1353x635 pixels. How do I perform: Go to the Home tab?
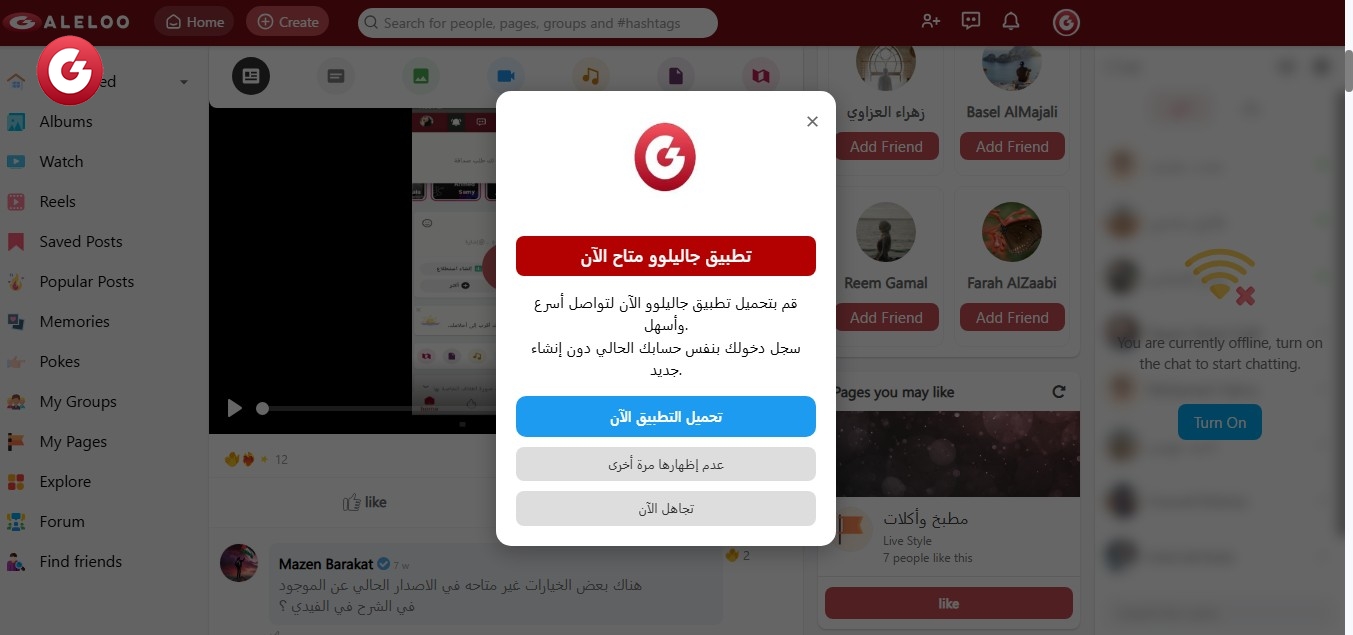point(194,22)
